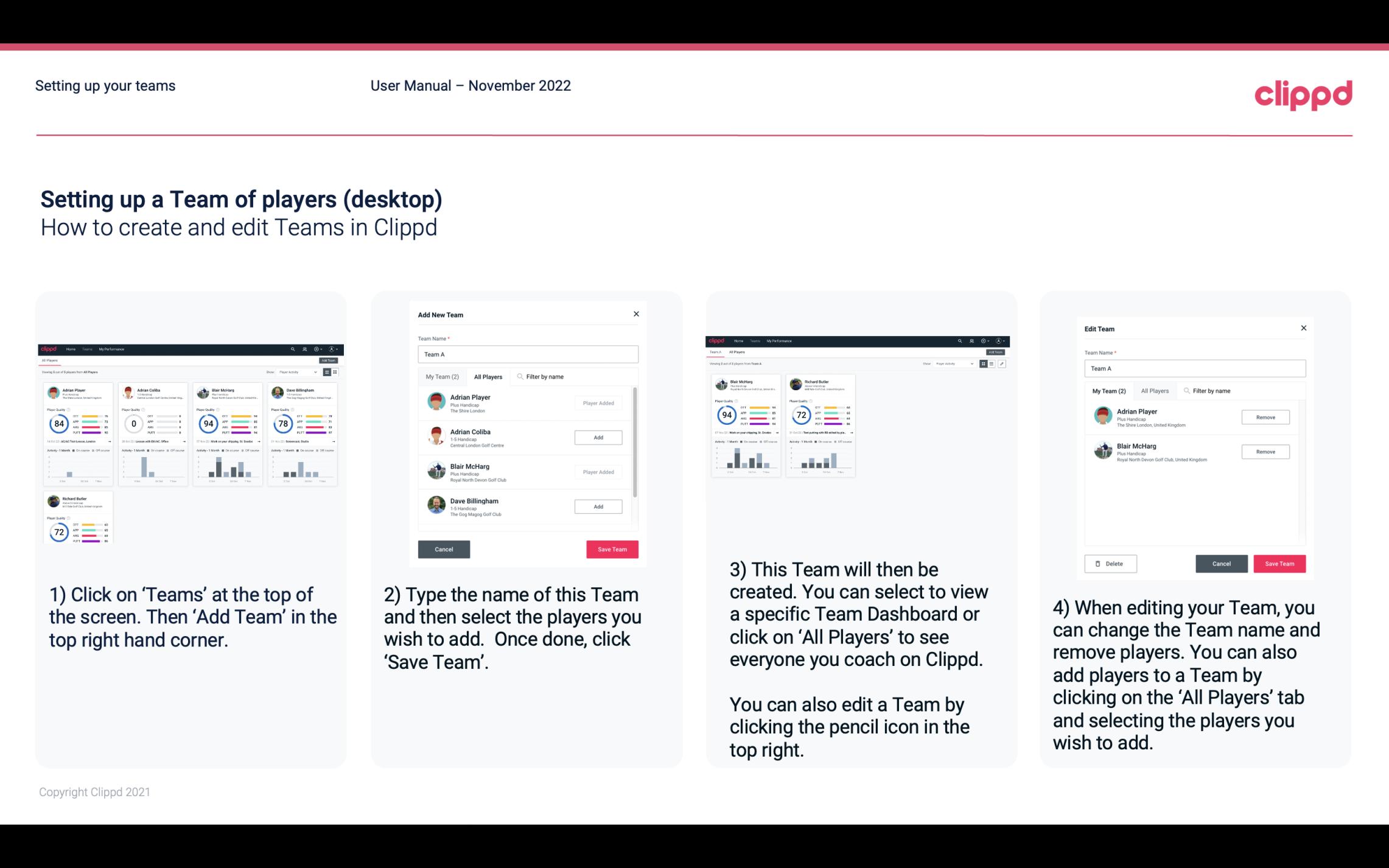Image resolution: width=1389 pixels, height=868 pixels.
Task: Click the Remove button next to Blair McHarg
Action: [x=1266, y=451]
